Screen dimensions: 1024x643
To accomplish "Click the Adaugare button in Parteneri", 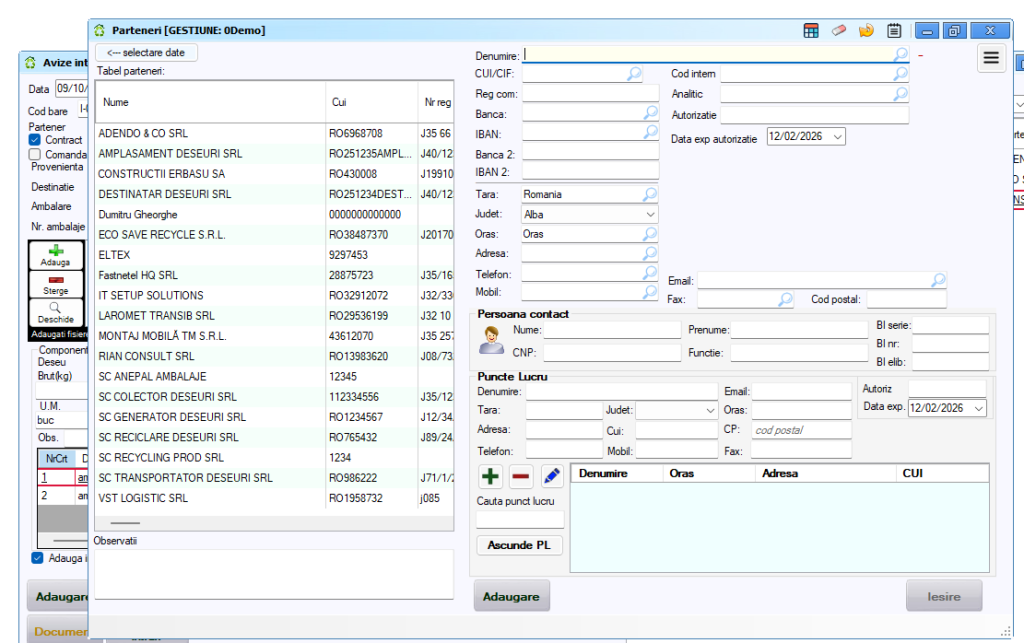I will (511, 596).
